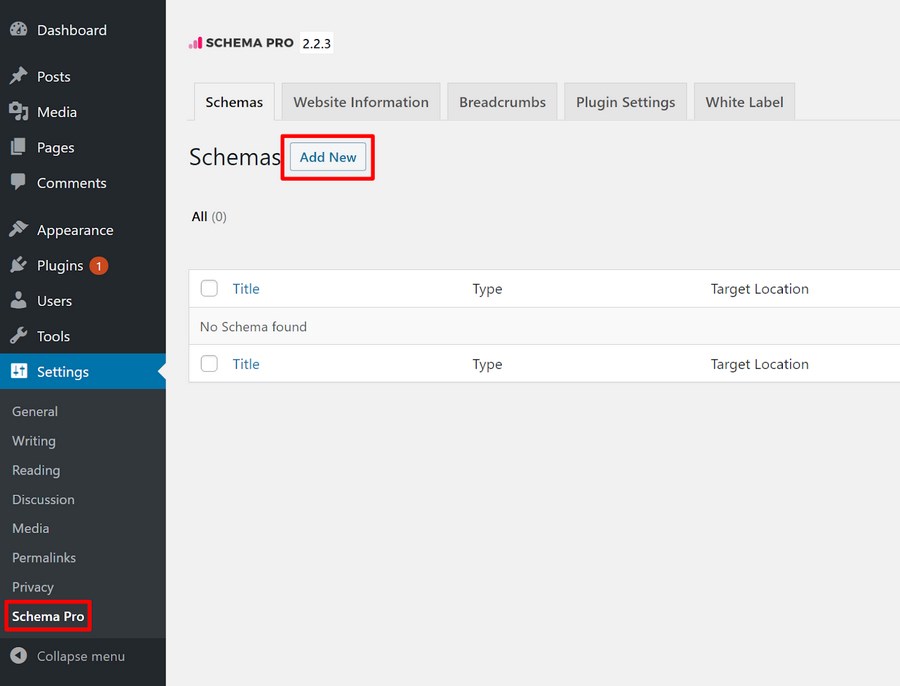The image size is (900, 686).
Task: Click the Posts pushpin icon
Action: (18, 76)
